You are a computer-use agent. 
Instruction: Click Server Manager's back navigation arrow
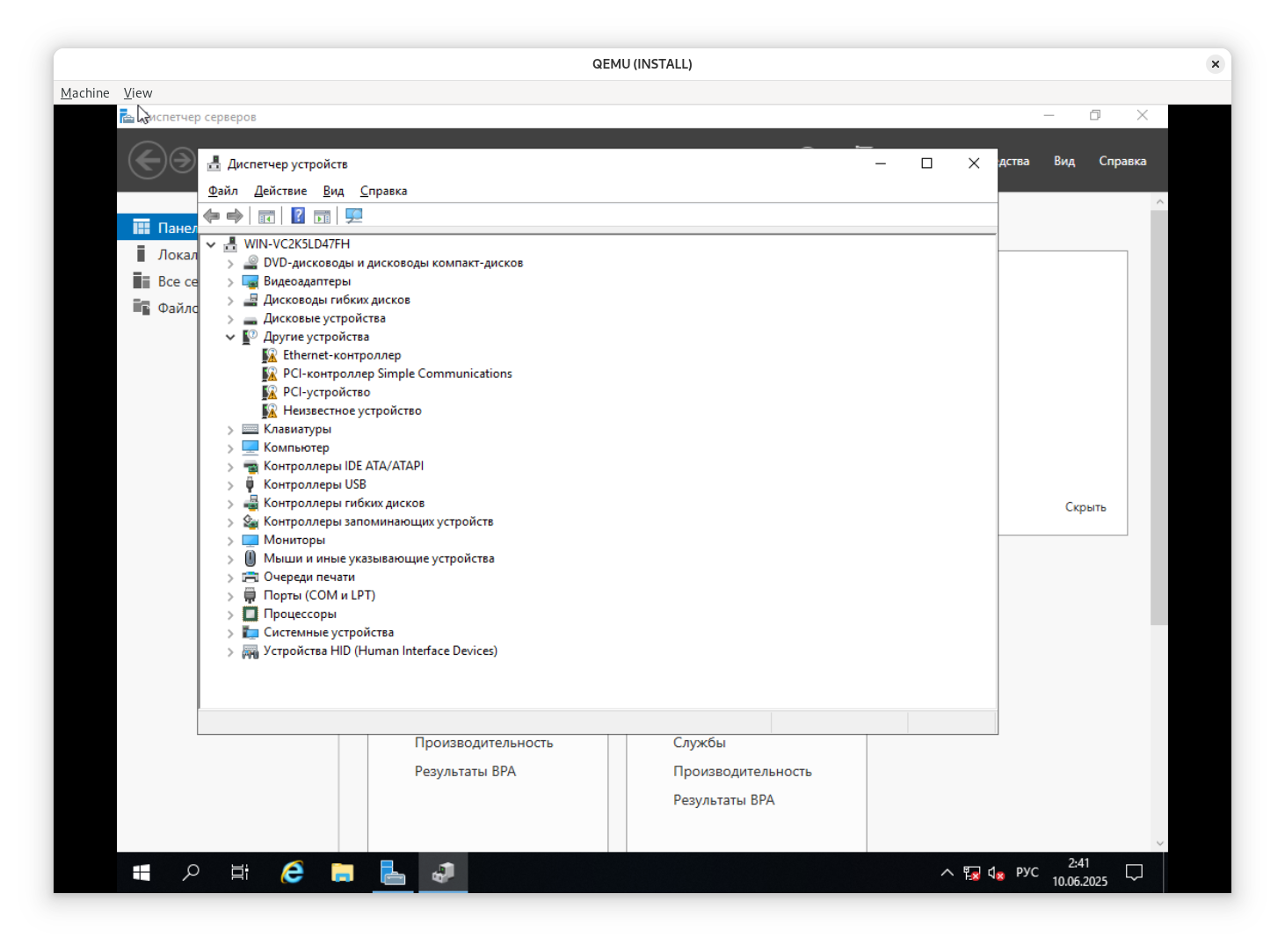[148, 160]
